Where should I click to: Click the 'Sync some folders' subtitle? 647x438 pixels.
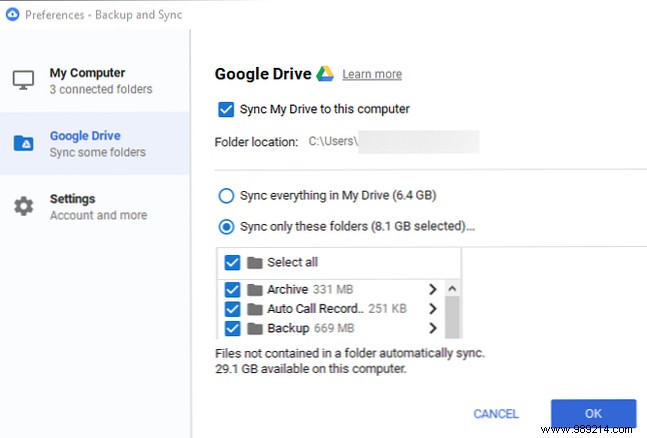point(97,152)
